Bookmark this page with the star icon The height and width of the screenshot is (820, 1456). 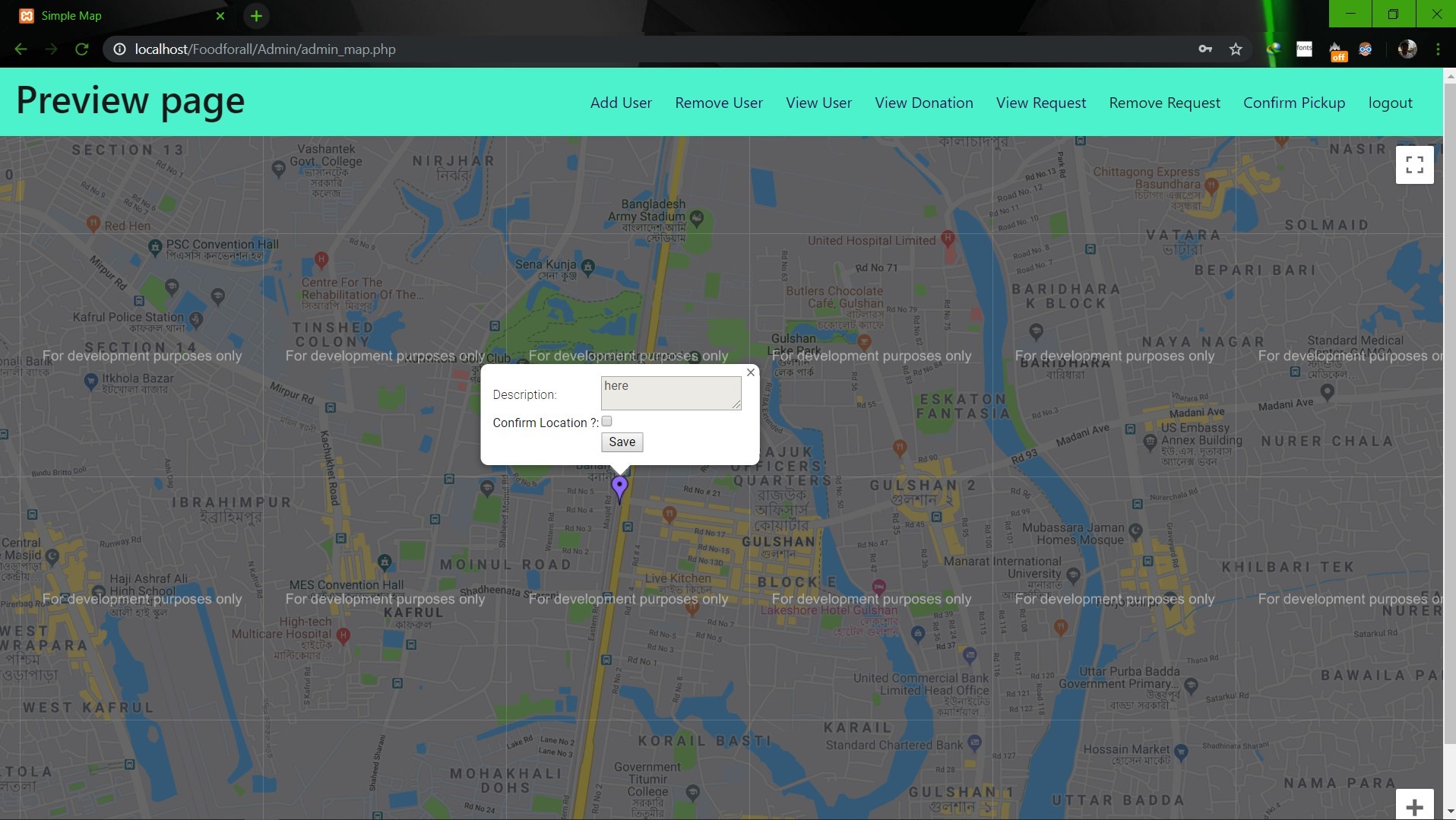(x=1236, y=49)
